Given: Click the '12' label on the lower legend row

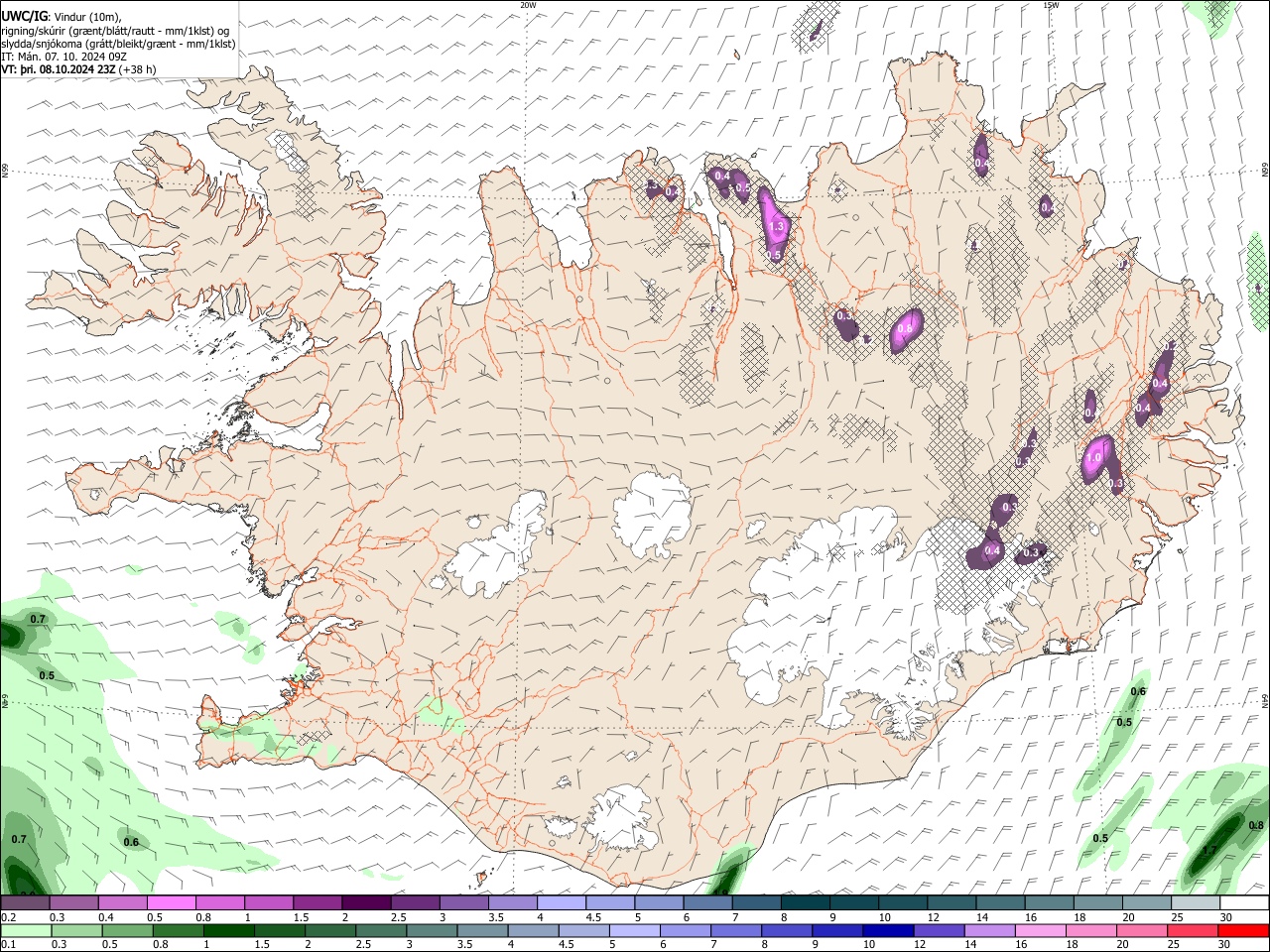Looking at the screenshot, I should click(x=920, y=944).
